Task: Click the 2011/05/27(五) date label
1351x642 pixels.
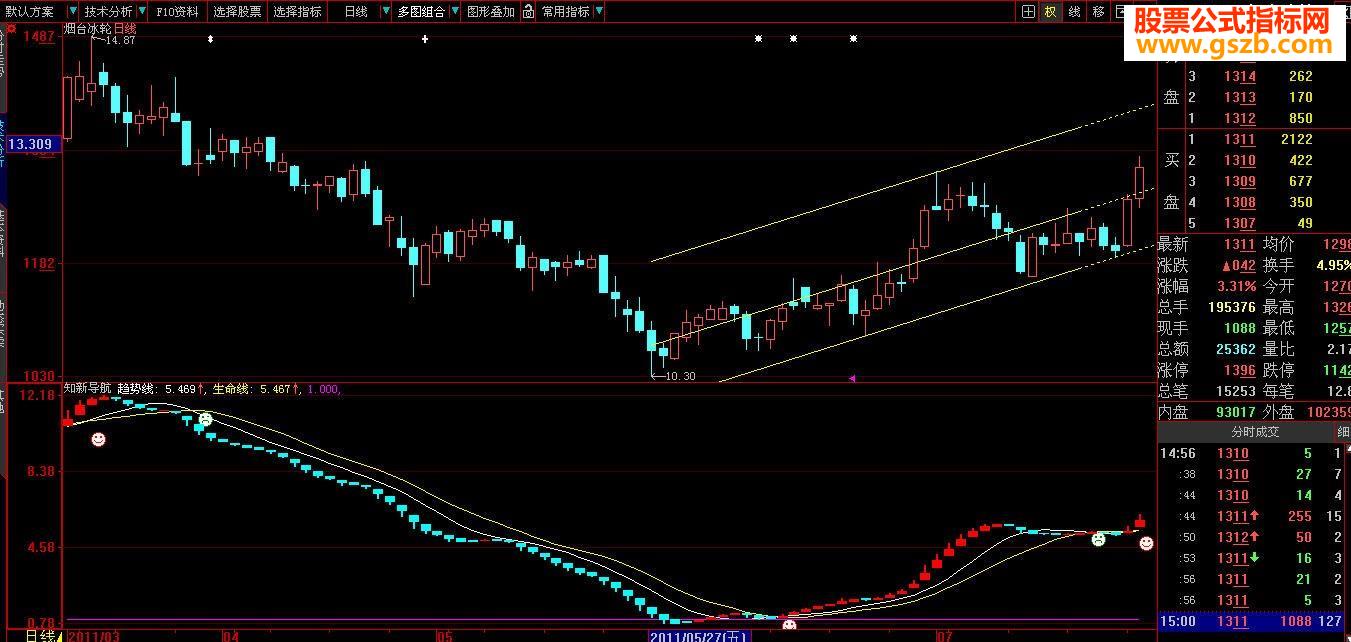Action: click(699, 635)
